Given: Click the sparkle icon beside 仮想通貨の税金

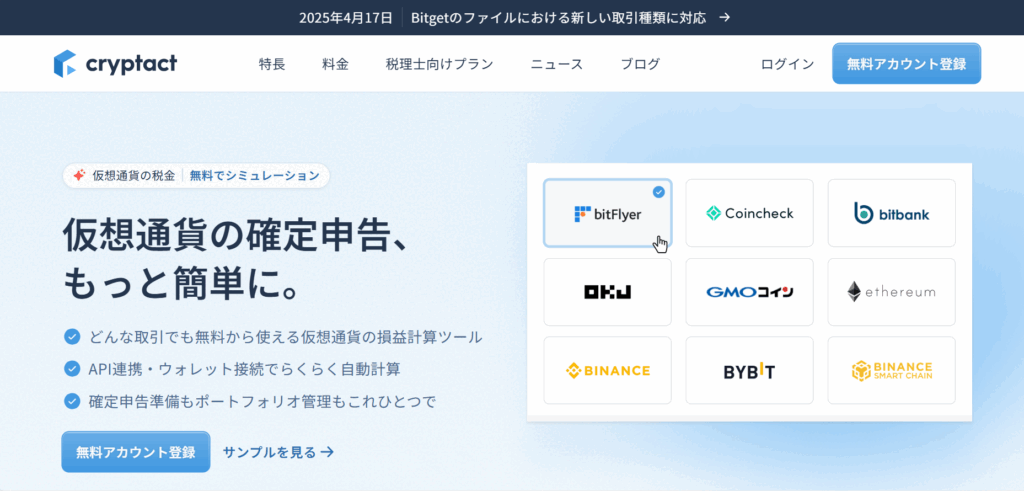Looking at the screenshot, I should tap(79, 175).
